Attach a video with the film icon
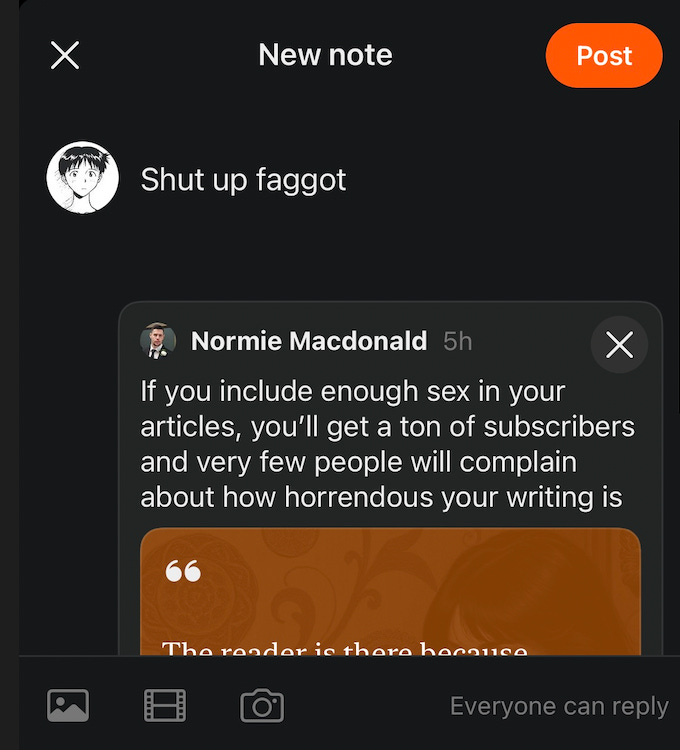This screenshot has height=750, width=680. tap(165, 706)
